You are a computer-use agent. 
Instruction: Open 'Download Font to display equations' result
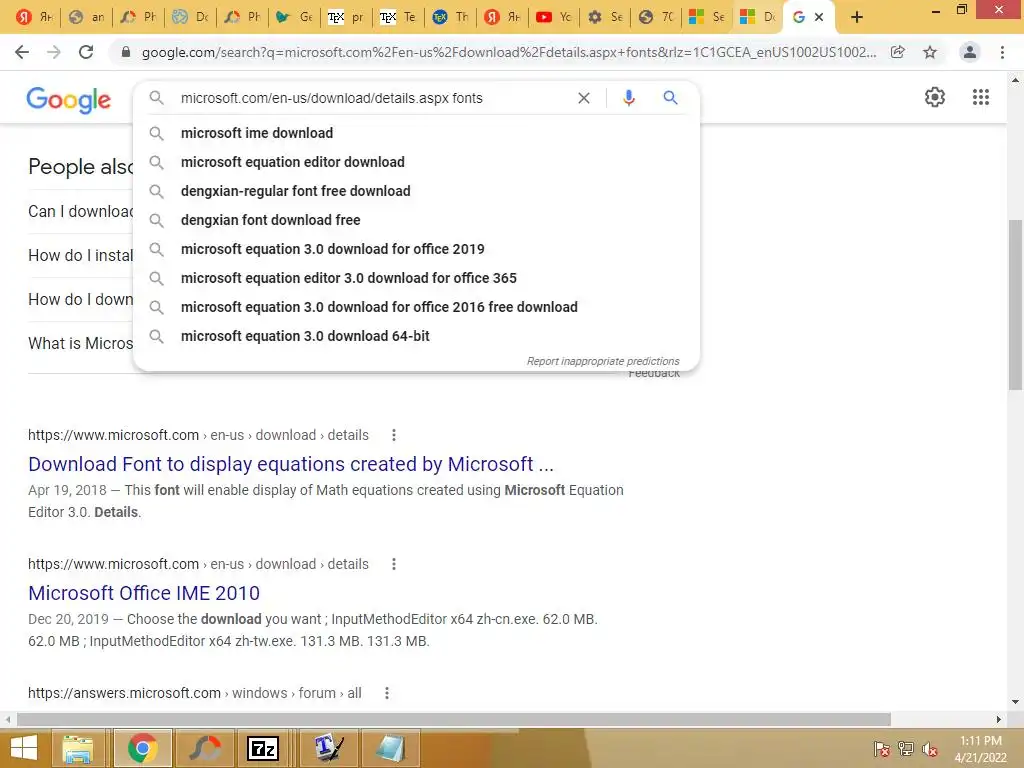pyautogui.click(x=291, y=464)
